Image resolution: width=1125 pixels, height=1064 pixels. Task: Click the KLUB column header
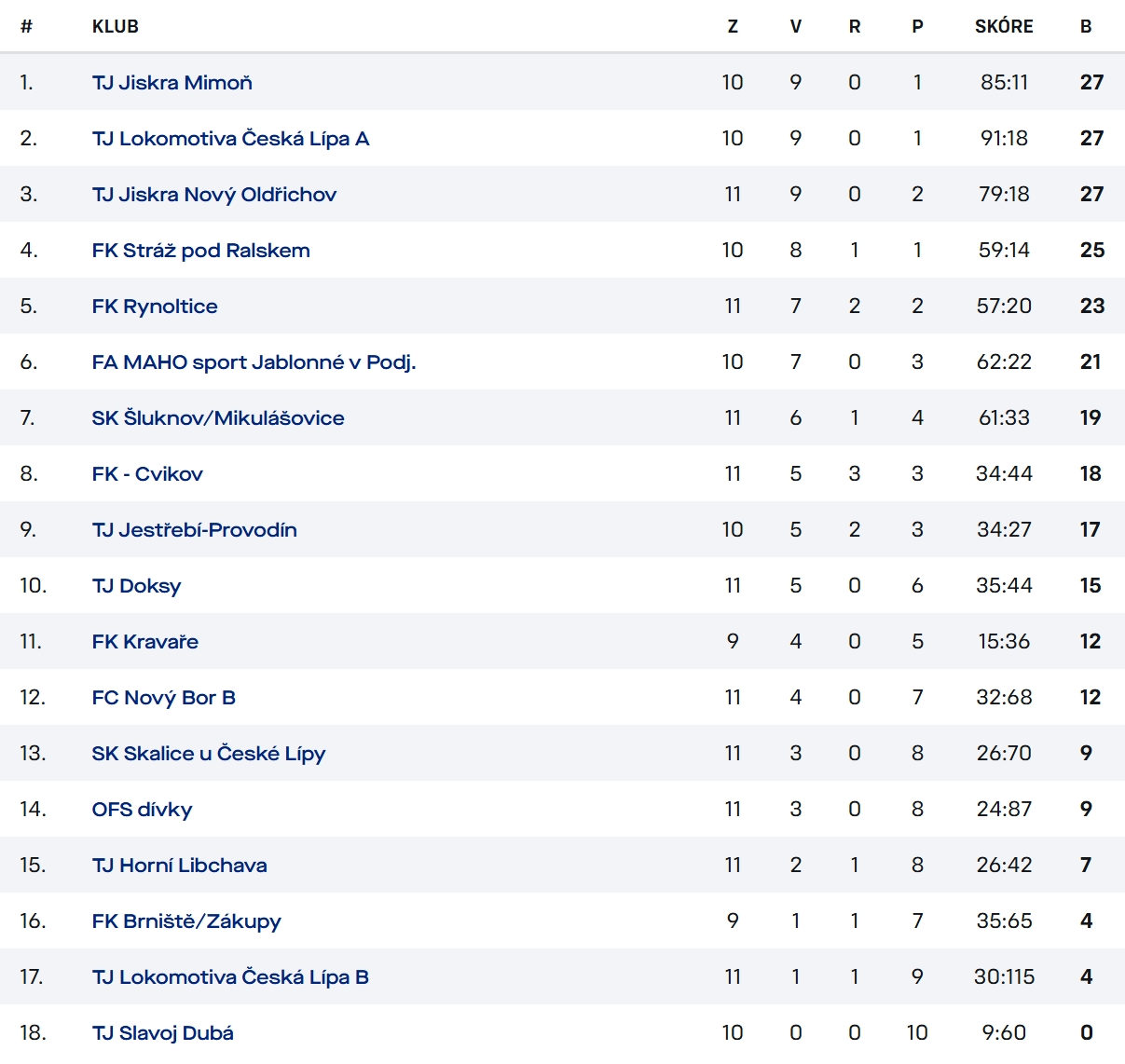tap(116, 27)
